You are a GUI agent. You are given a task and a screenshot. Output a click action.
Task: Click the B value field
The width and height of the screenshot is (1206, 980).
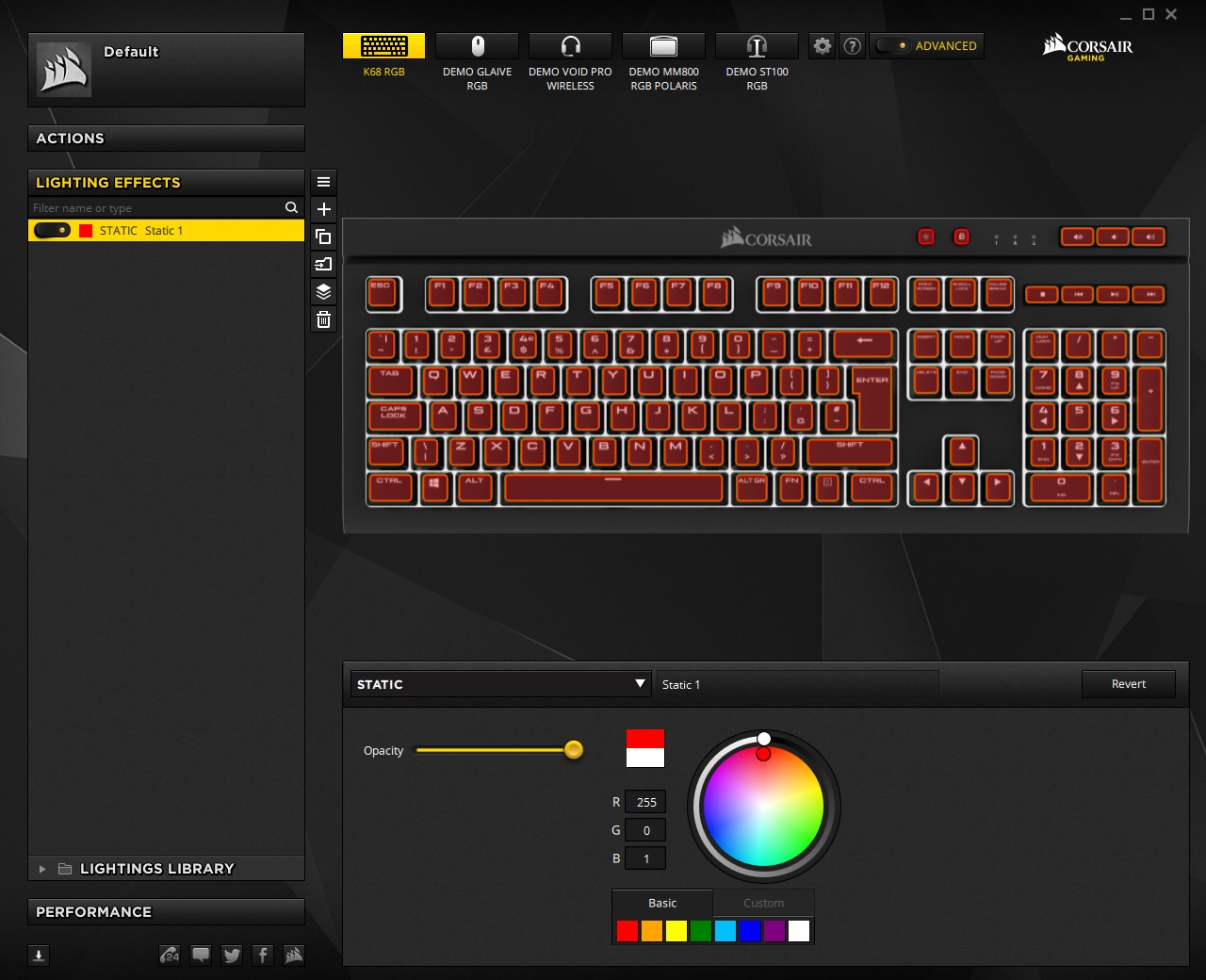point(645,858)
